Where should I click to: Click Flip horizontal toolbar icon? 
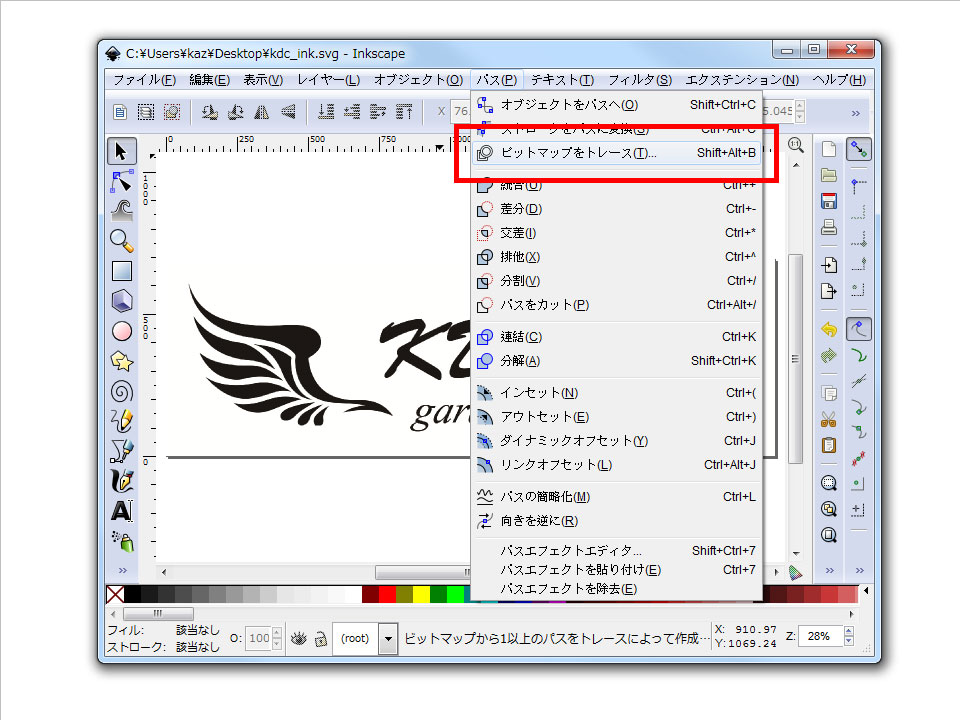[x=261, y=112]
